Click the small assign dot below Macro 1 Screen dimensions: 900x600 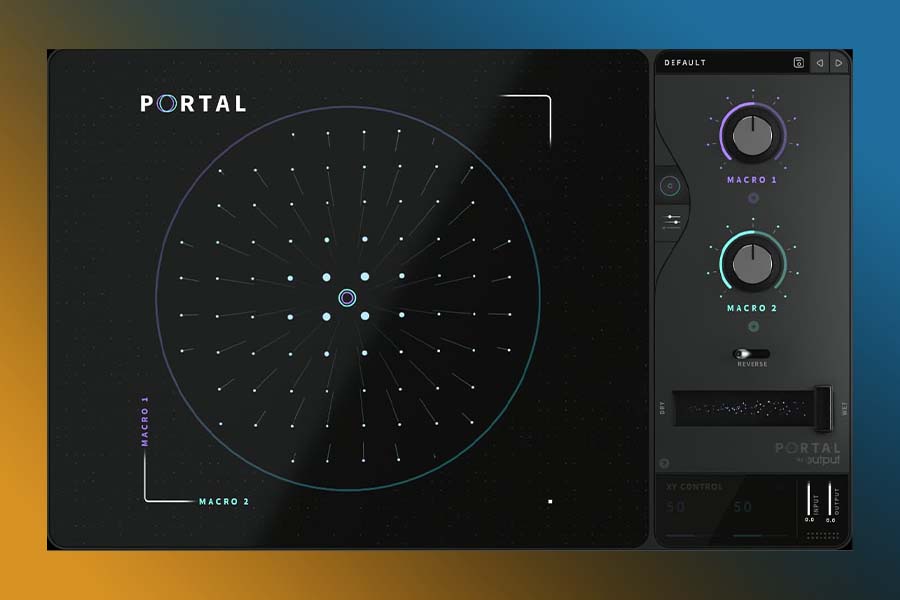tap(753, 198)
